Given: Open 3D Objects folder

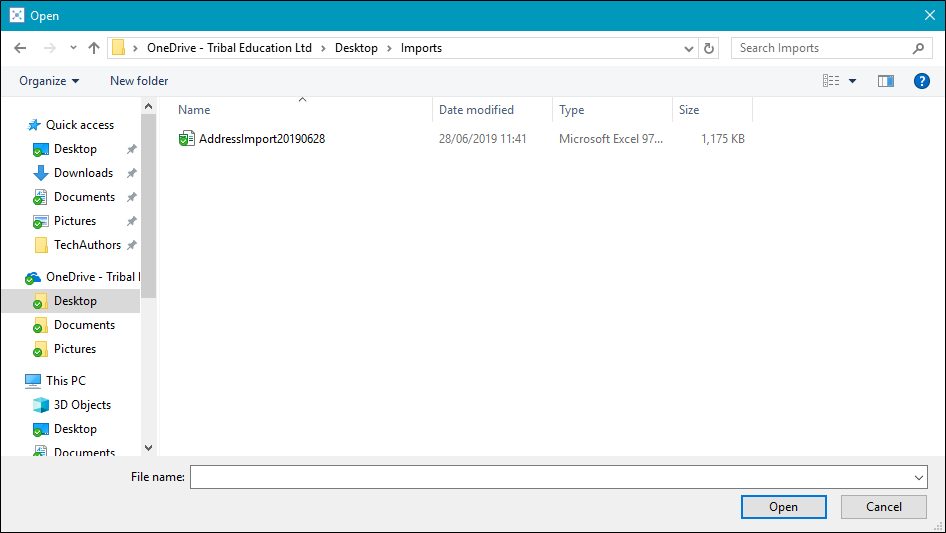Looking at the screenshot, I should pos(82,405).
